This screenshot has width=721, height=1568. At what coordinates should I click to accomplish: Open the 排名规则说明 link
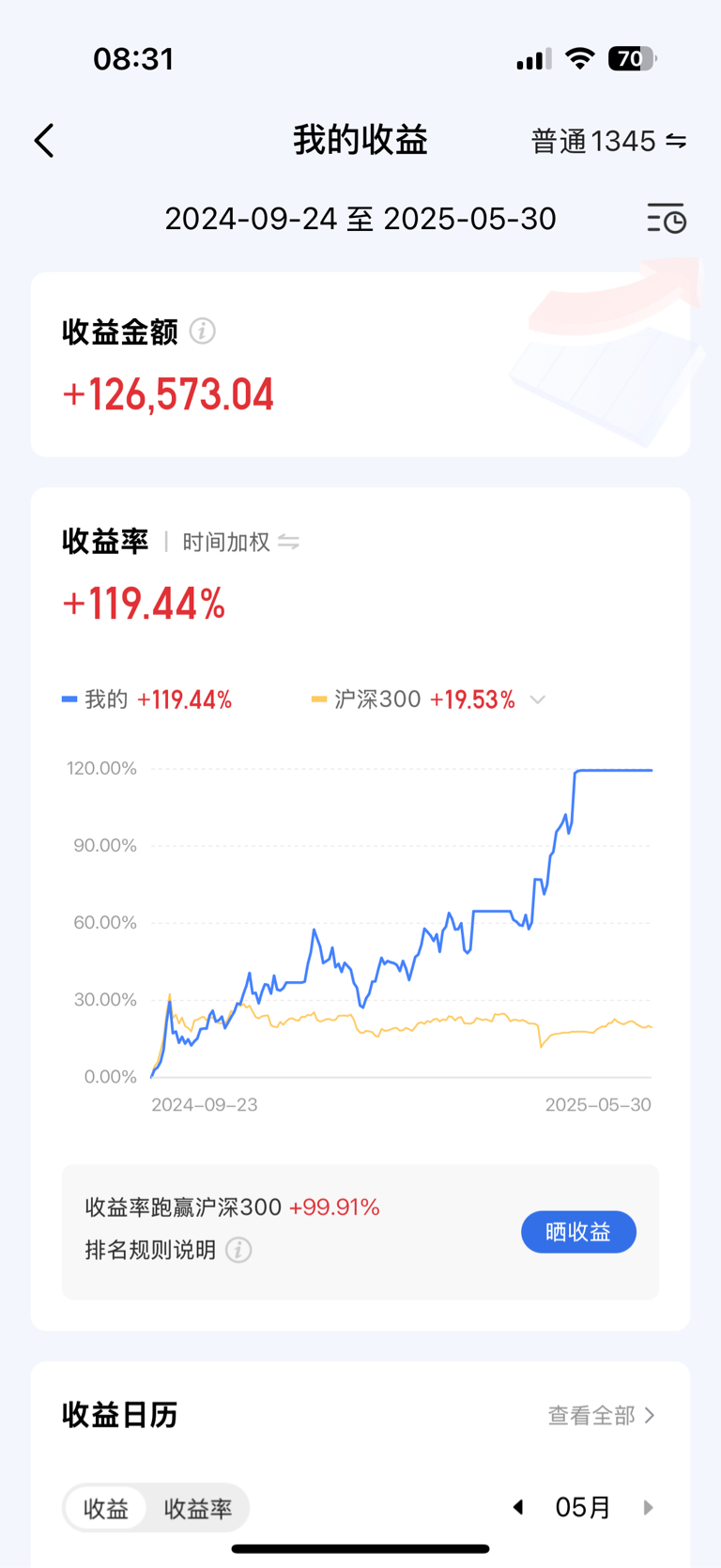coord(150,1250)
